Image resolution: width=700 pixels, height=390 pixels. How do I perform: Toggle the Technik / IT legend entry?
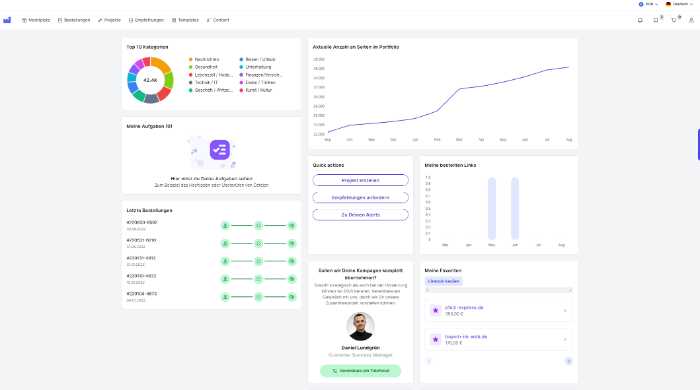click(203, 83)
